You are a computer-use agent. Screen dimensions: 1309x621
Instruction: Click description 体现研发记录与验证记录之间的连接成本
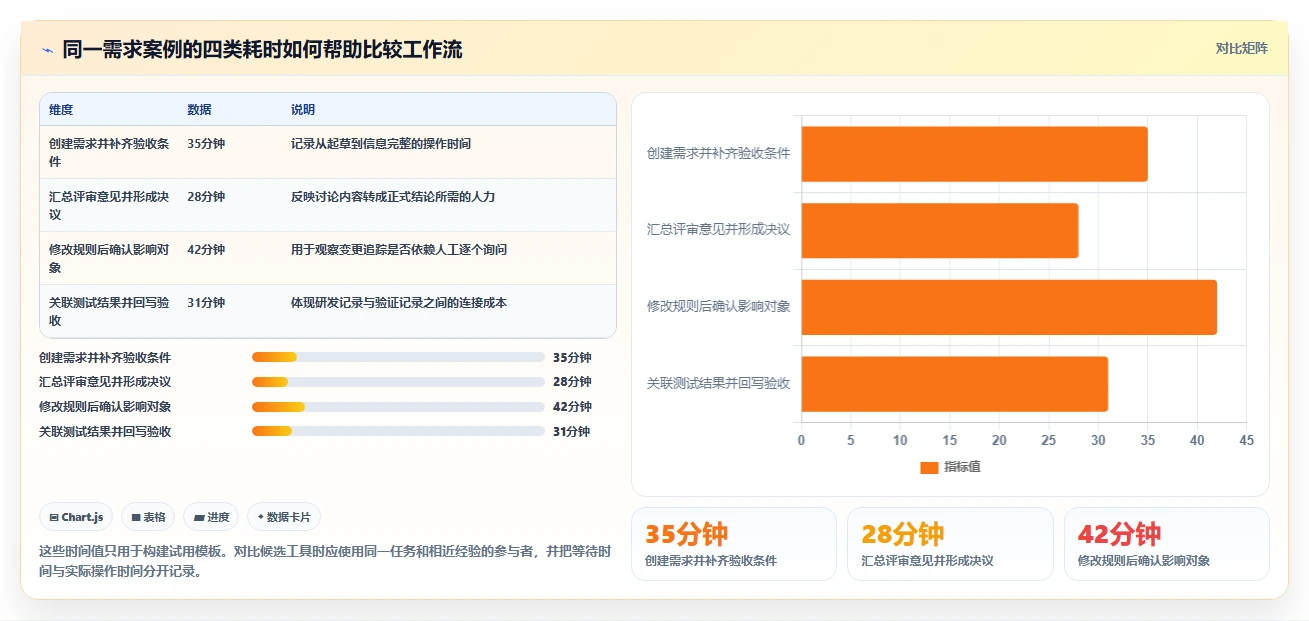pyautogui.click(x=399, y=303)
